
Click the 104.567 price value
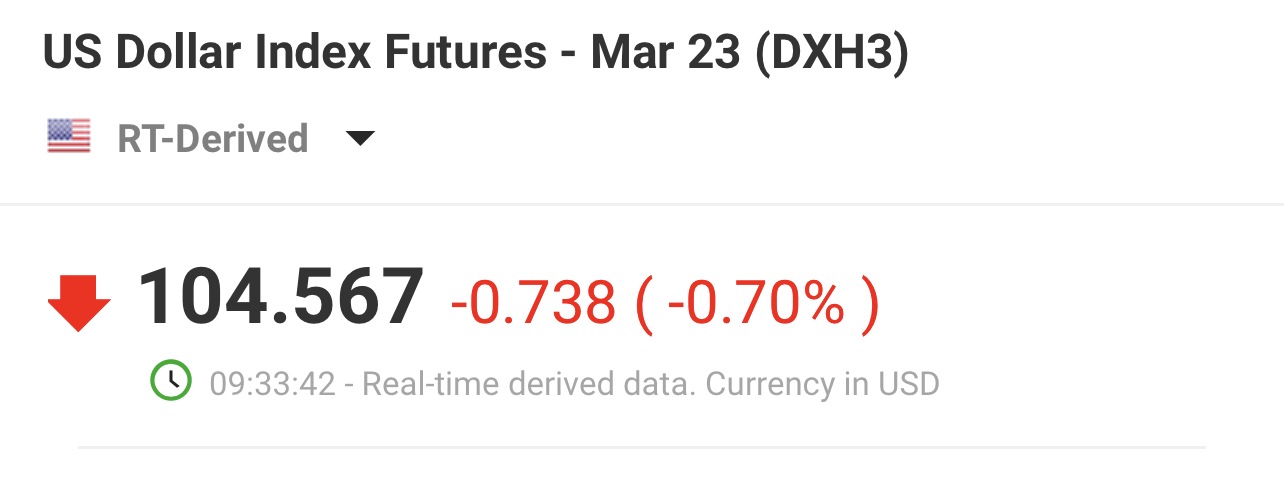[281, 299]
